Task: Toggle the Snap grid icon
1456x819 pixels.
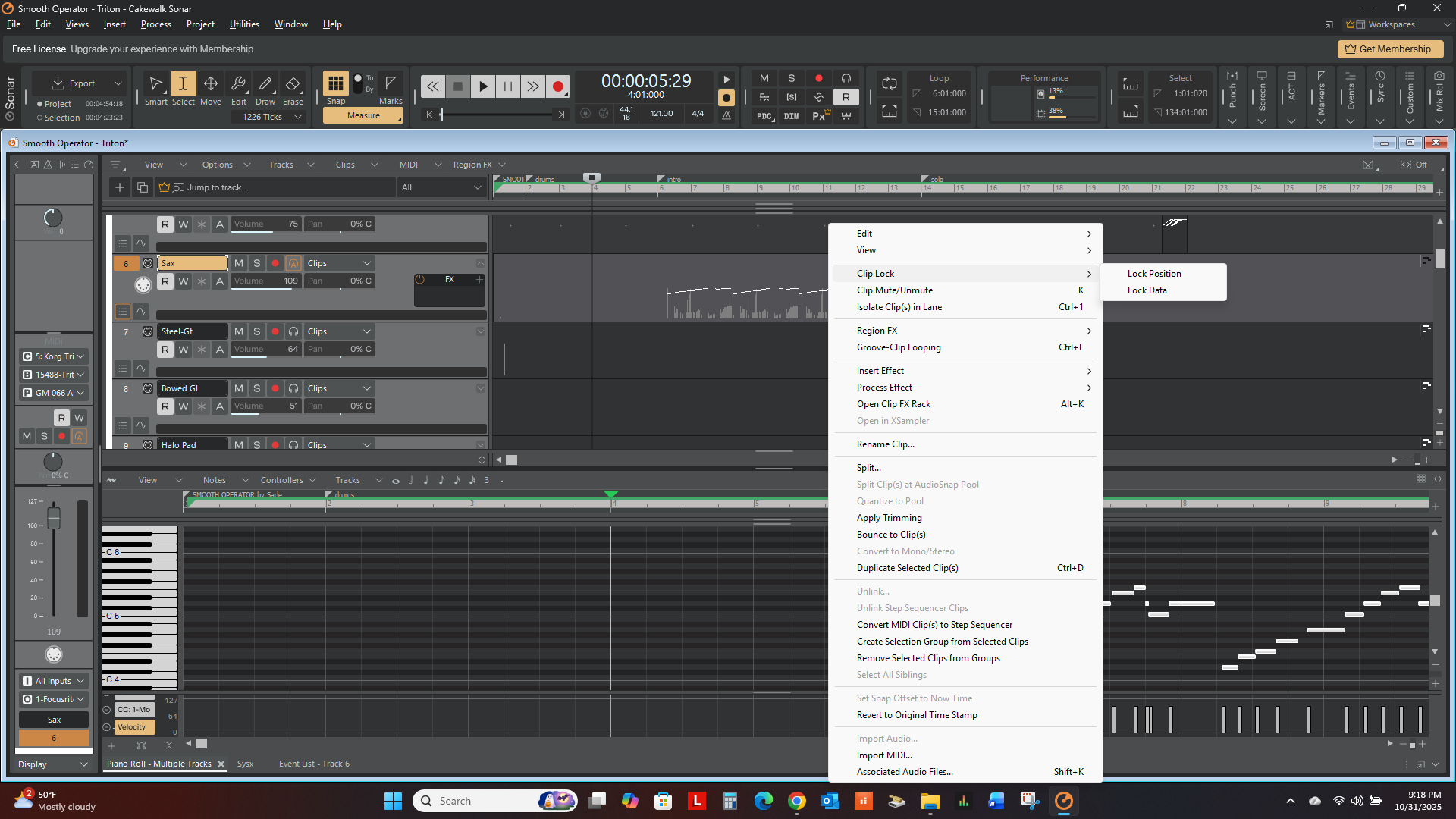Action: (x=335, y=83)
